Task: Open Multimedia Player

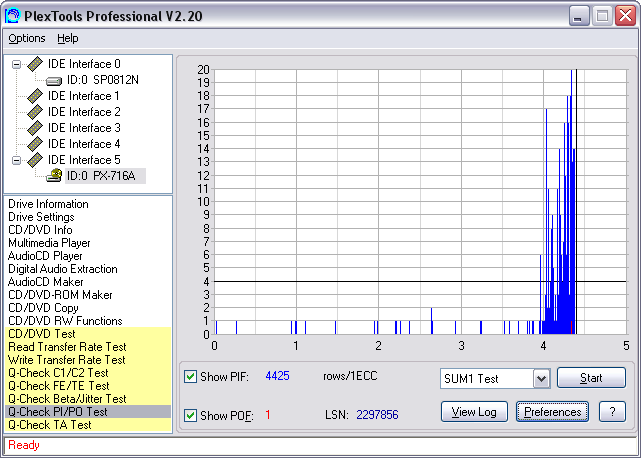Action: (49, 243)
